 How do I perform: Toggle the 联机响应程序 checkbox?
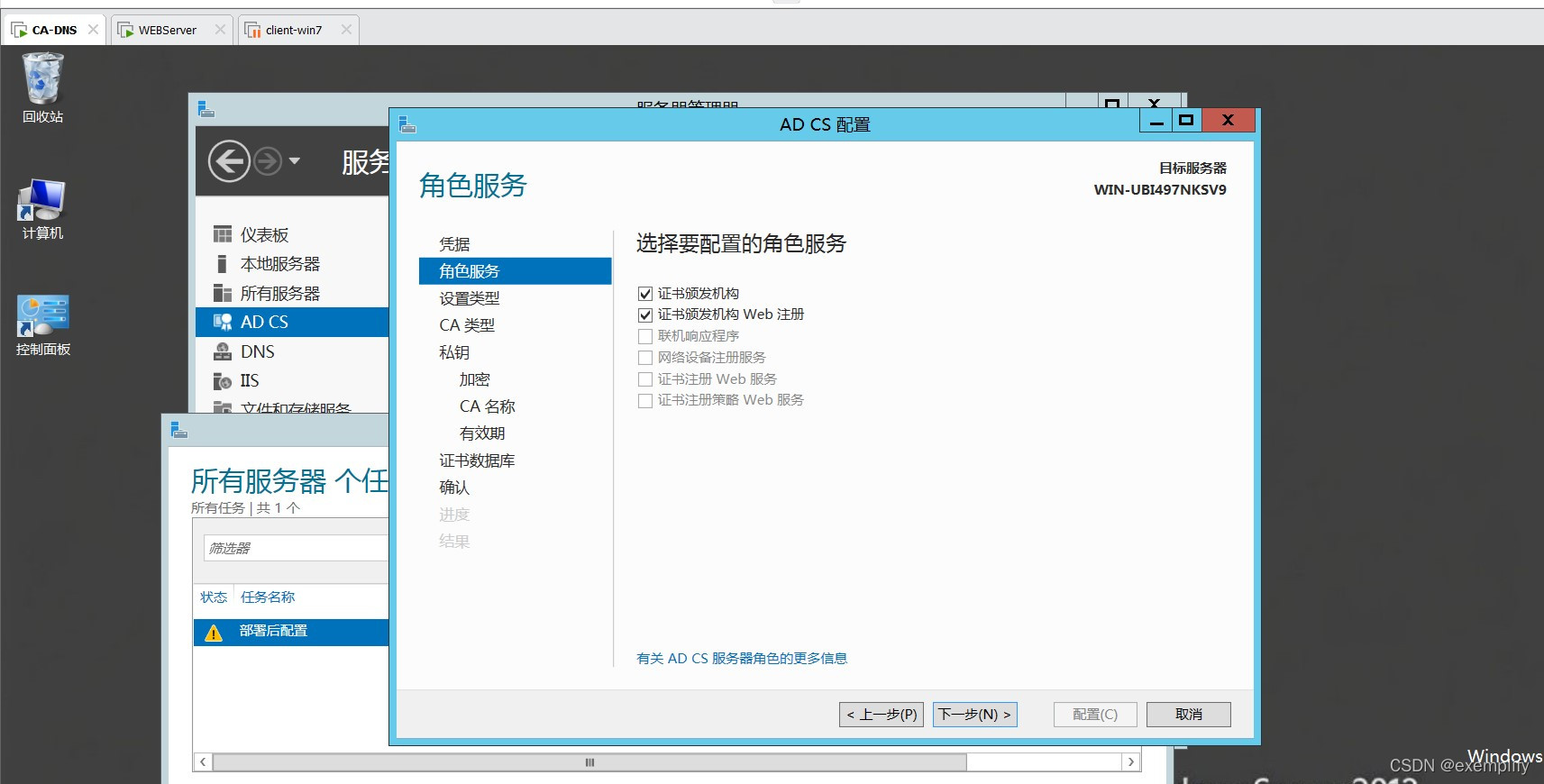(644, 336)
